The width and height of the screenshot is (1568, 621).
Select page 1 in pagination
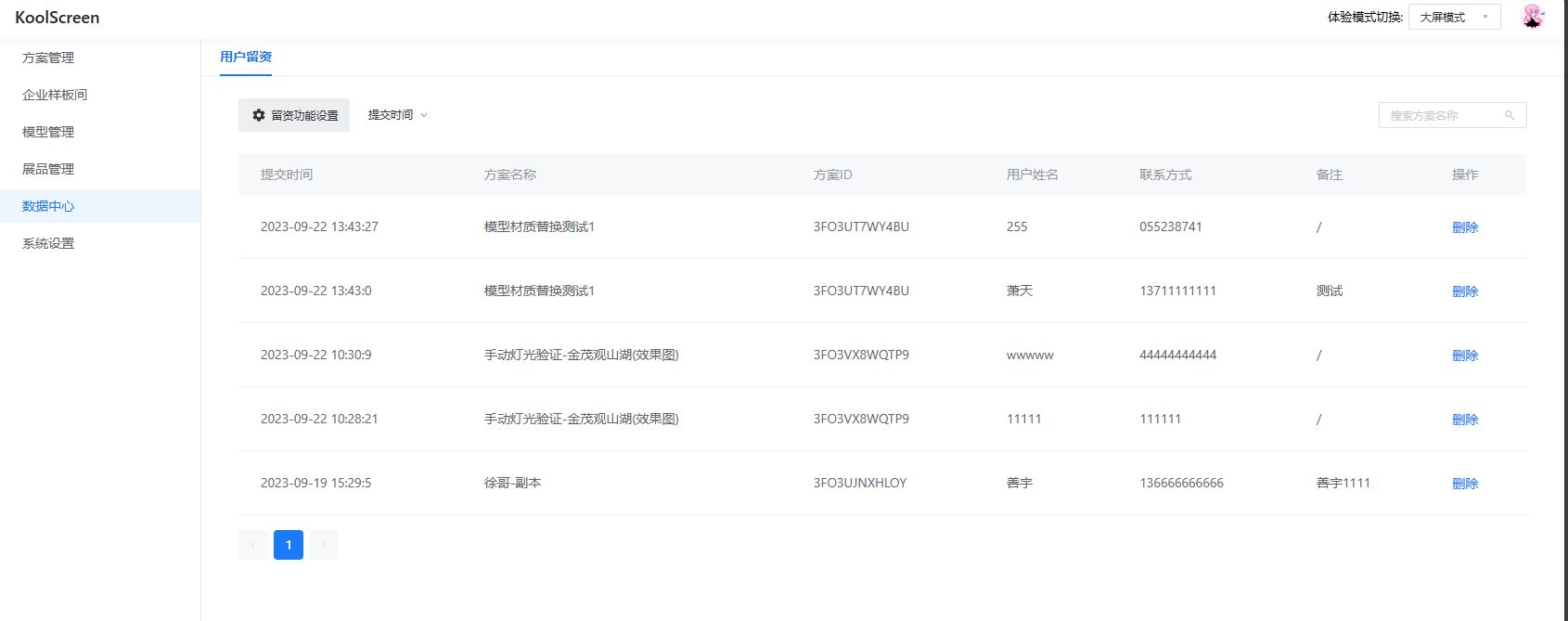tap(289, 545)
